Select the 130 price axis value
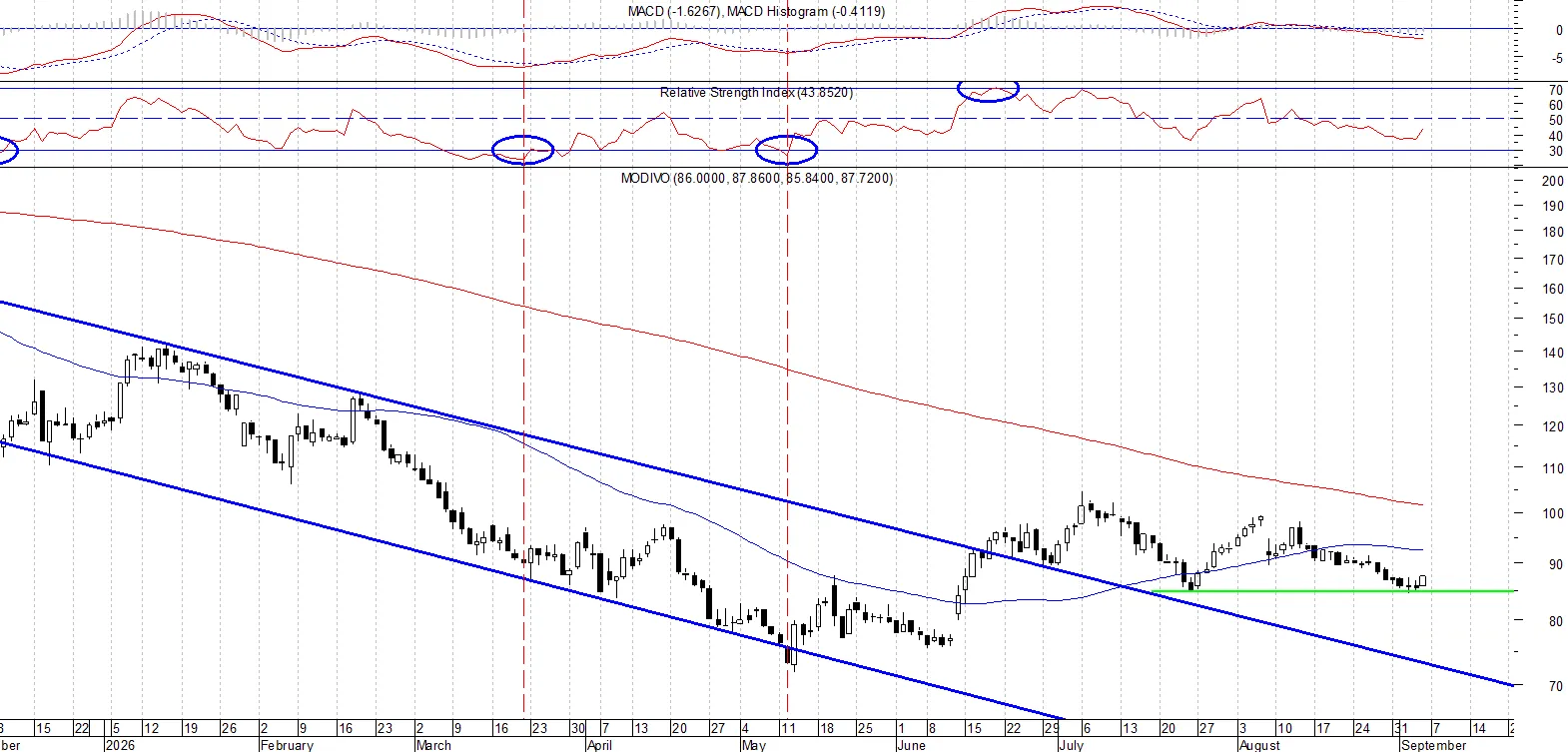The width and height of the screenshot is (1568, 752). pyautogui.click(x=1553, y=388)
